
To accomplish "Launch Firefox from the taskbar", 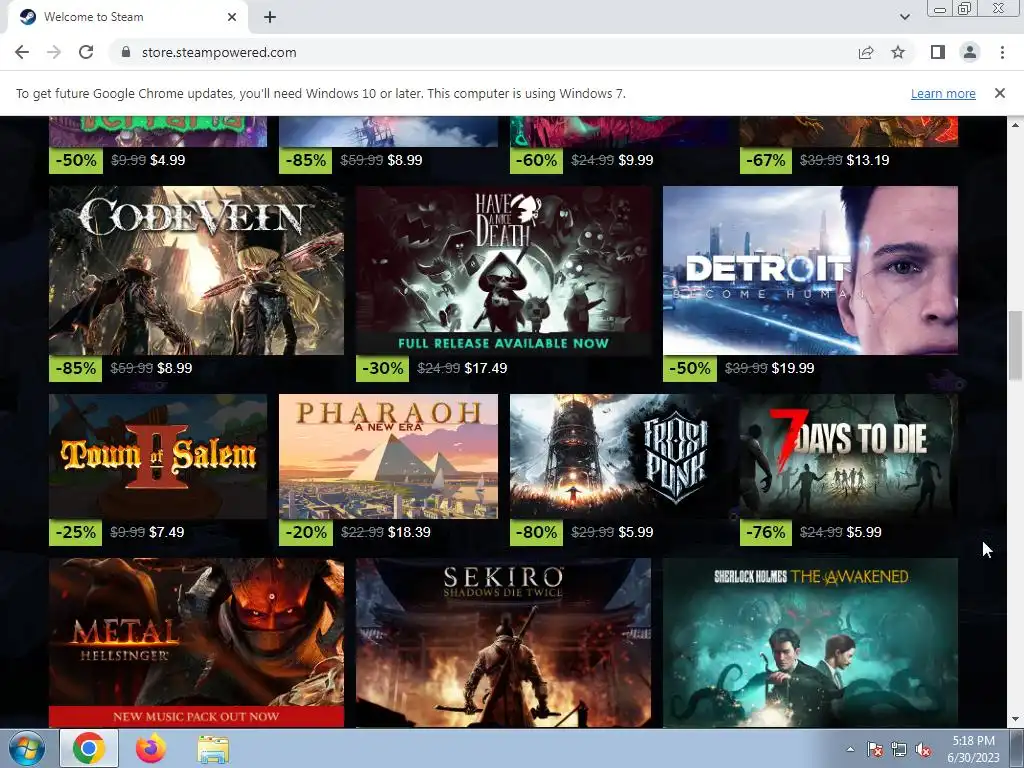I will pyautogui.click(x=151, y=748).
